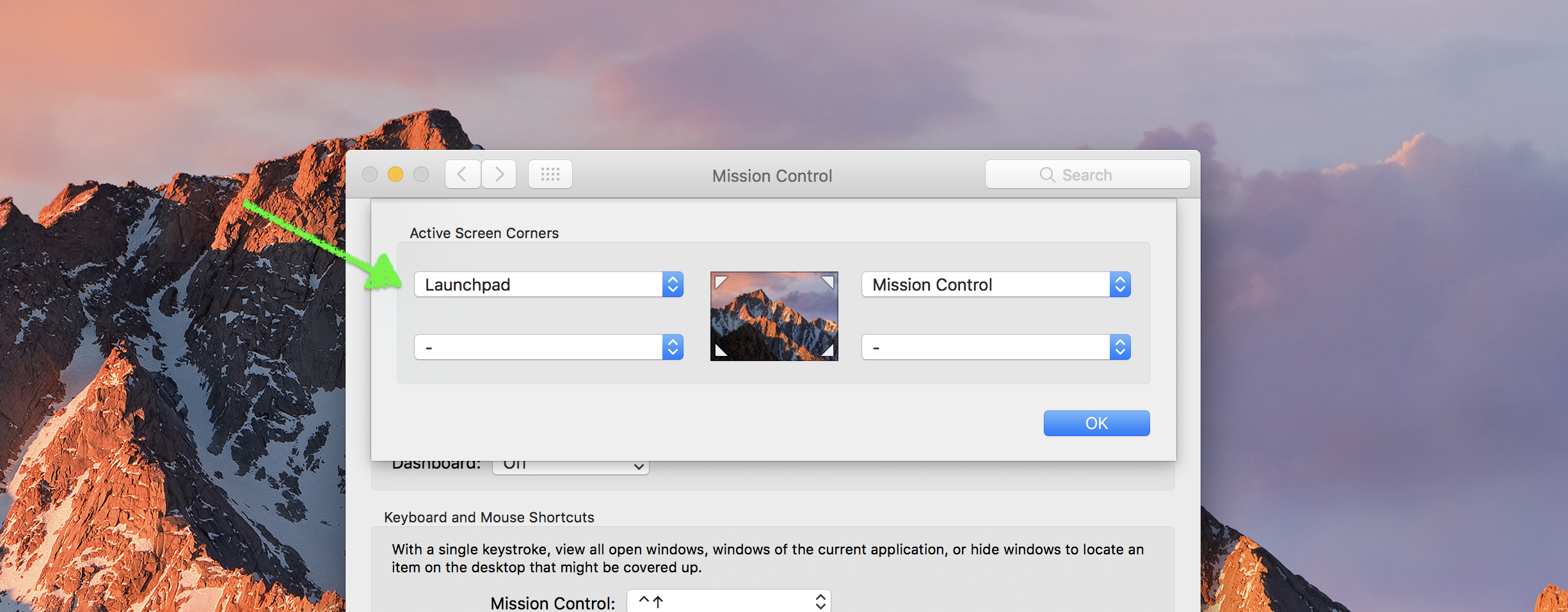Click the bottom-right corner marker in the preview
1568x612 pixels.
(x=828, y=350)
